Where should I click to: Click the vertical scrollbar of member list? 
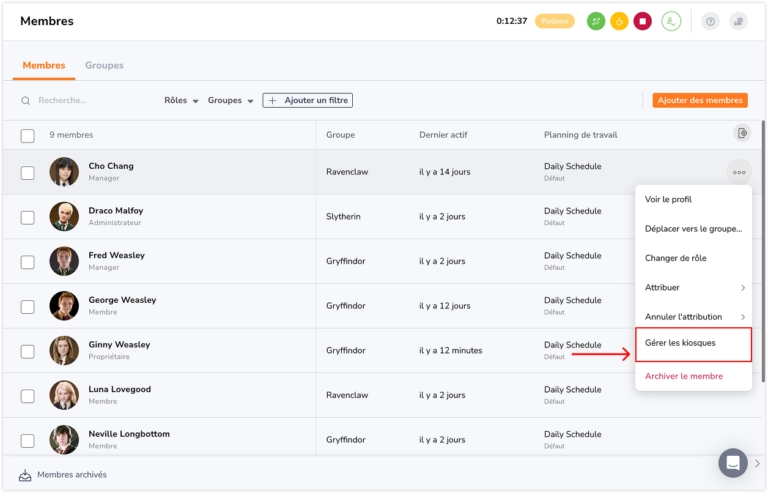pos(762,252)
